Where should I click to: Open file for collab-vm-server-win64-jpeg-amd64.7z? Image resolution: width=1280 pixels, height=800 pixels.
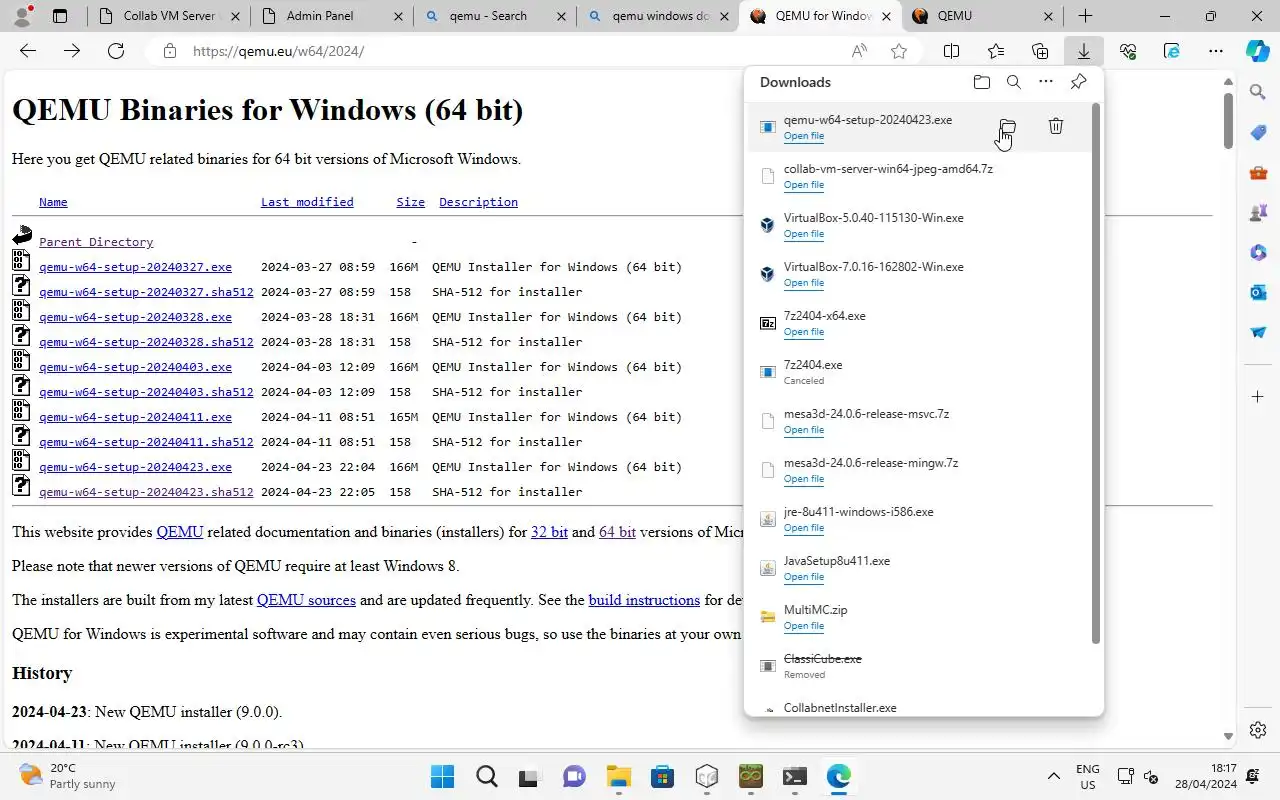tap(804, 185)
